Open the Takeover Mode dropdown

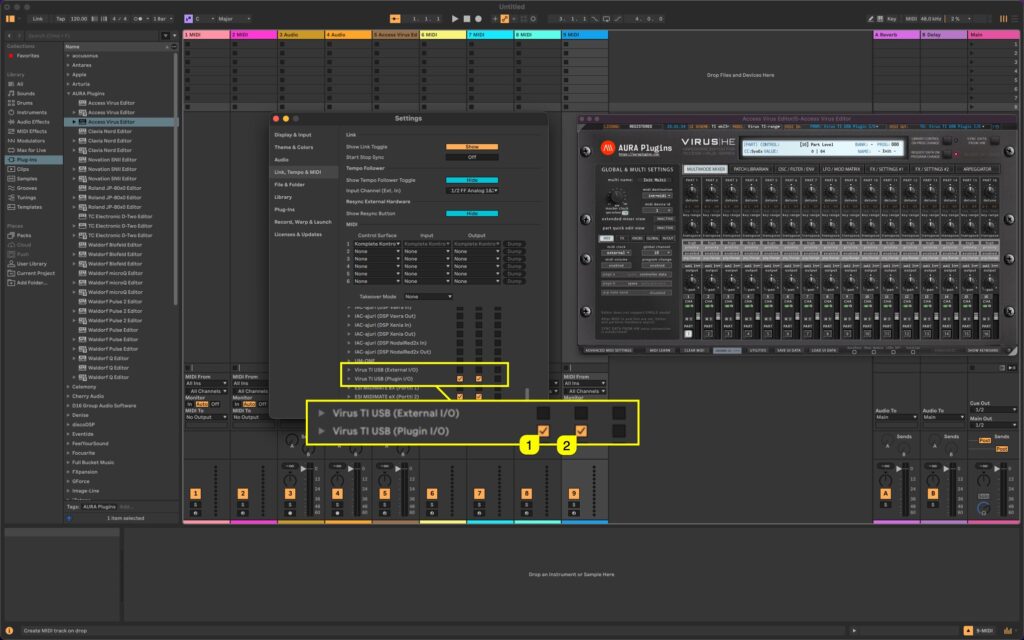tap(429, 295)
